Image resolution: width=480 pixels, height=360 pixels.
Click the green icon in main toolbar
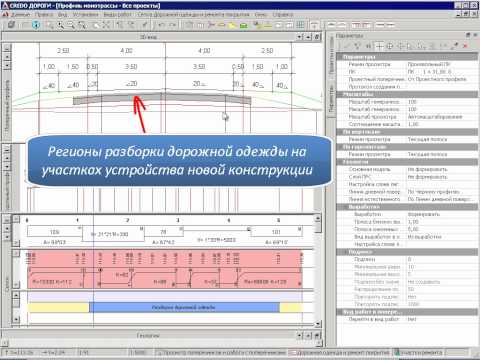tap(244, 25)
